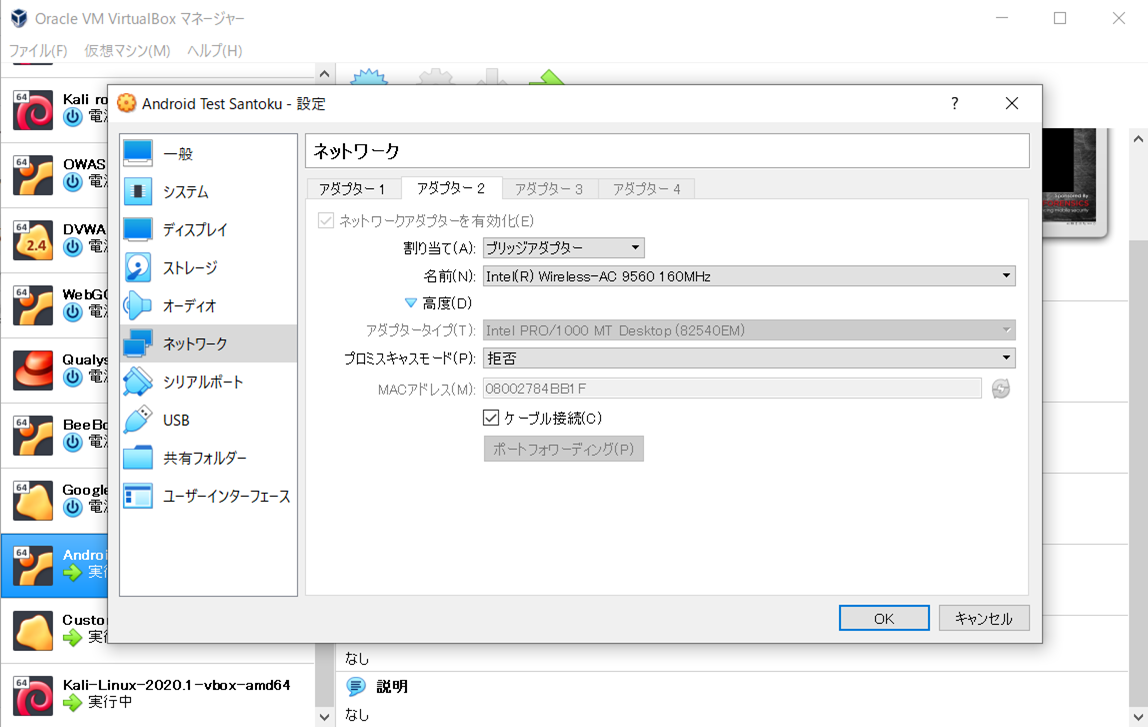Switch to アダプター 2 tab
The width and height of the screenshot is (1148, 727).
point(451,188)
